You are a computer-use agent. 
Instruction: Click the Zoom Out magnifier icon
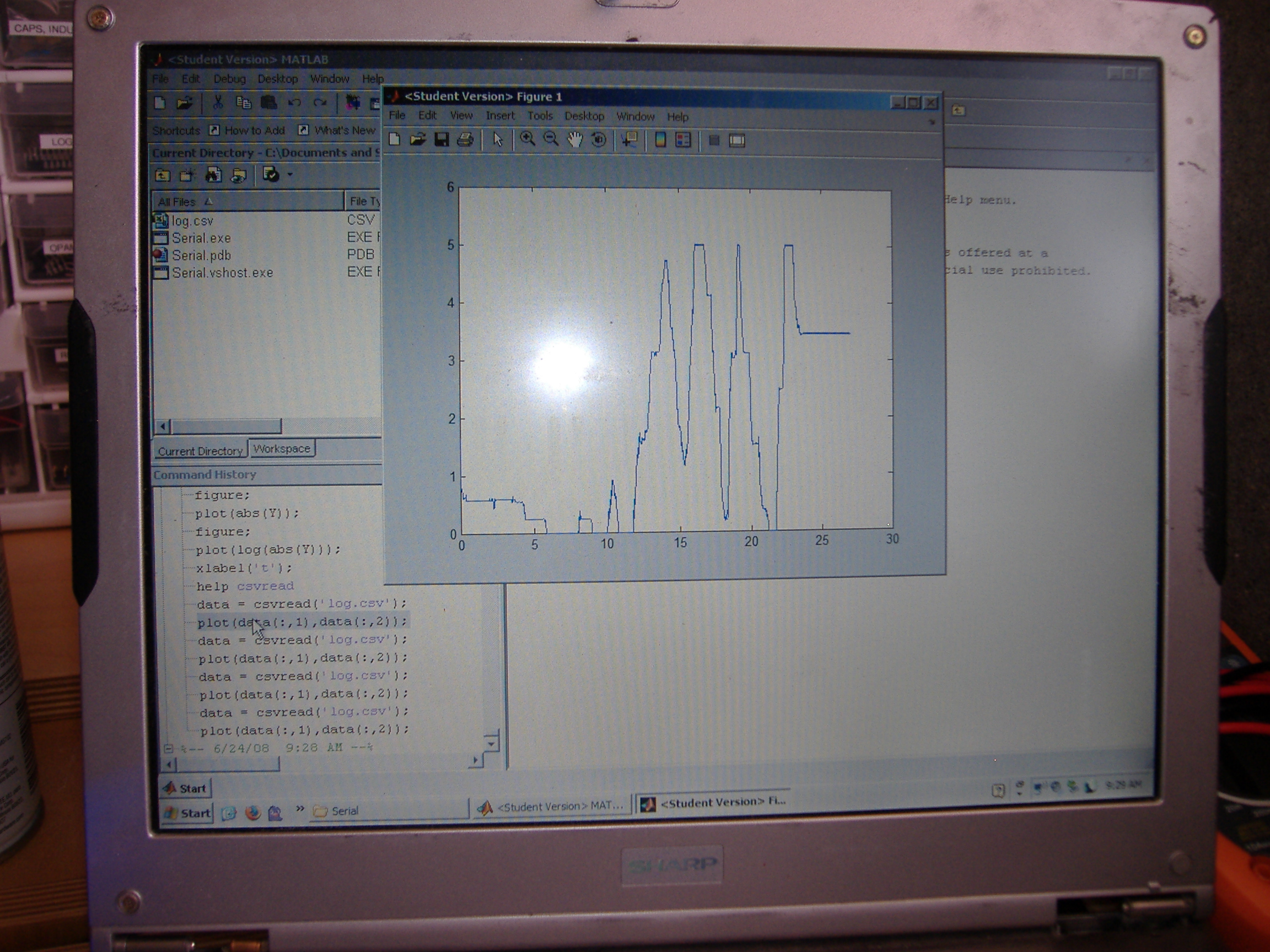coord(551,139)
